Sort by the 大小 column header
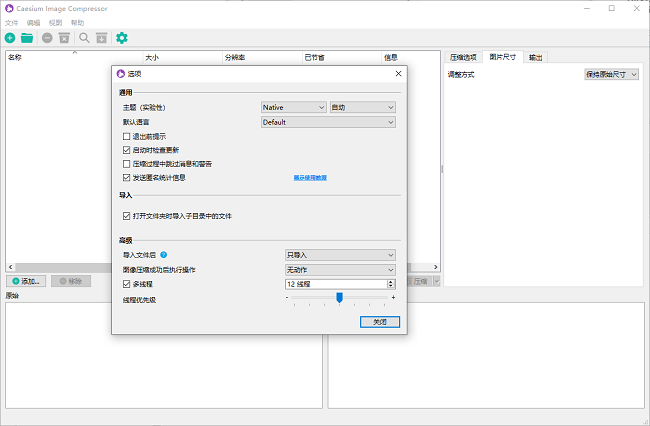This screenshot has width=650, height=426. pos(183,58)
